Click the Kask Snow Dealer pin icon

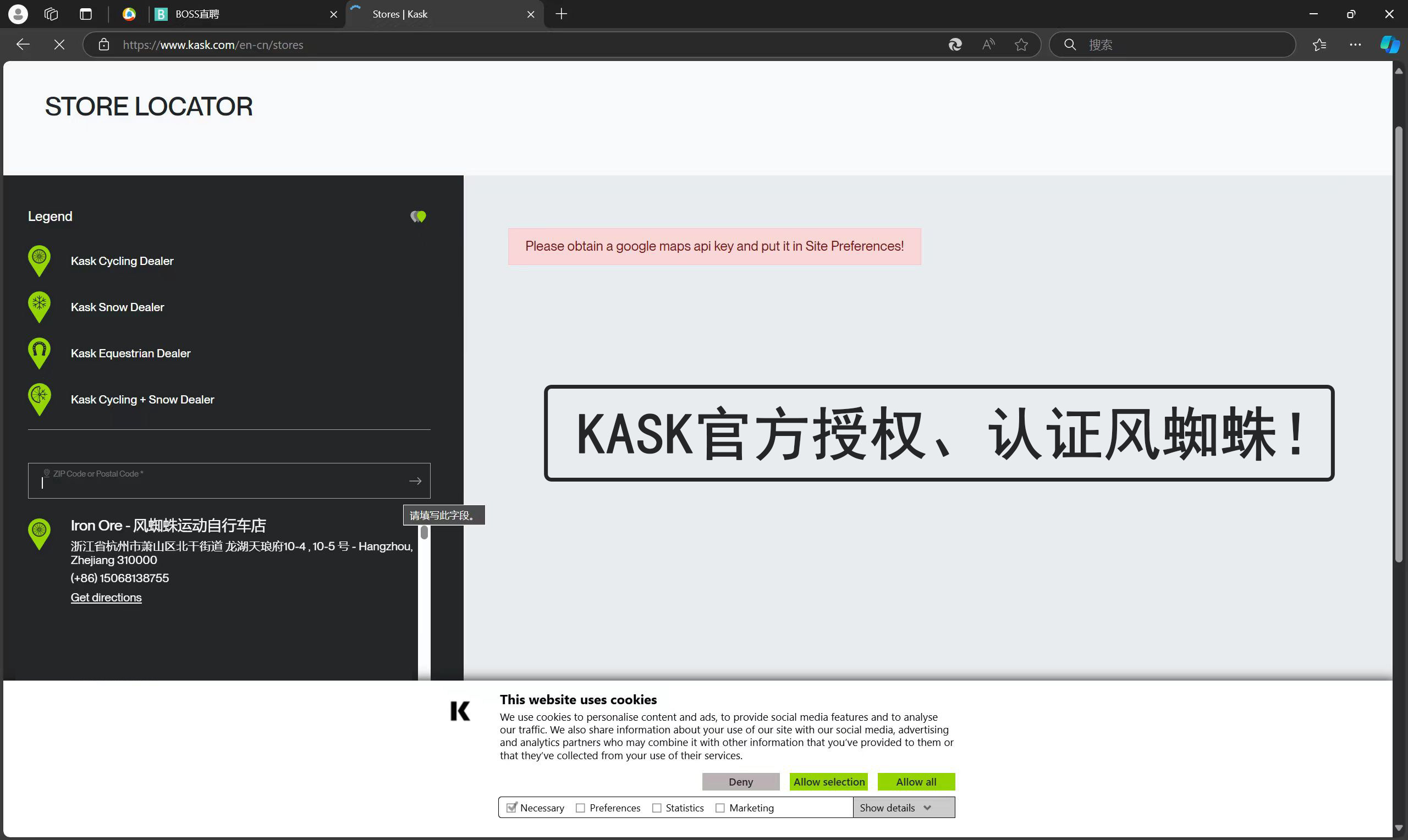39,307
